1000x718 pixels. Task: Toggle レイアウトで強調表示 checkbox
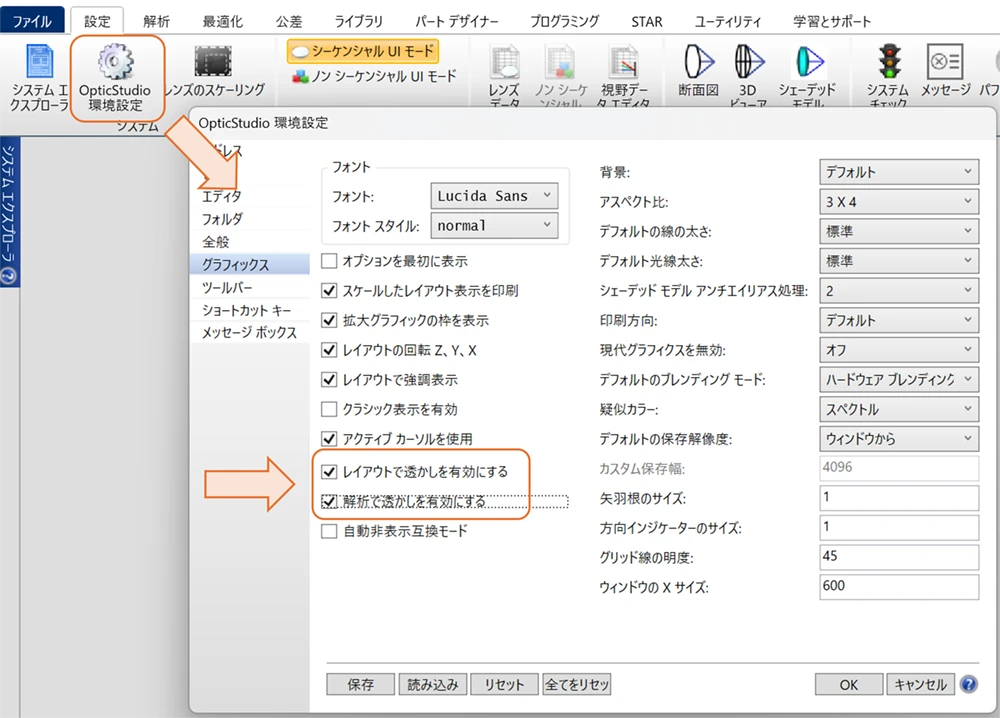[329, 379]
